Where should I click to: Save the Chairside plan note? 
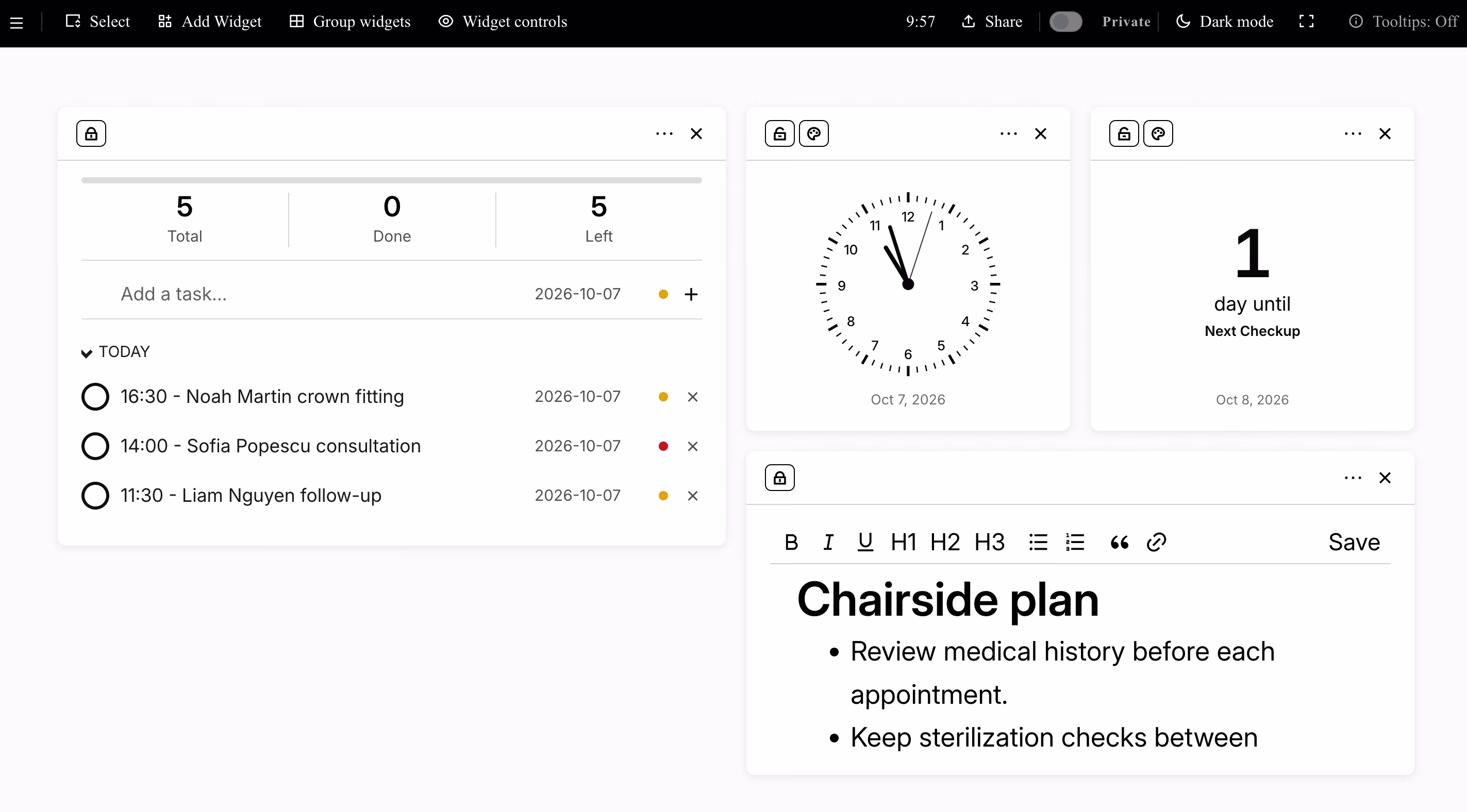[1354, 542]
